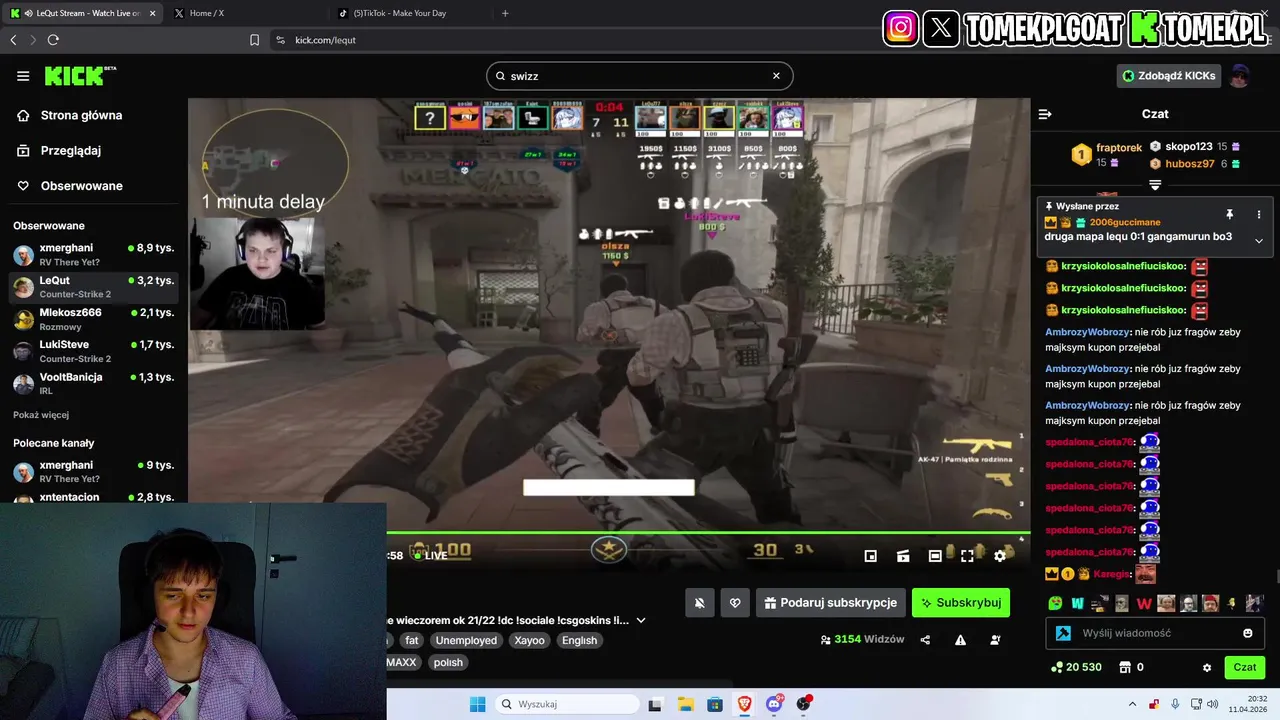
Task: Click Podaruj subskrypcje button
Action: click(x=831, y=603)
